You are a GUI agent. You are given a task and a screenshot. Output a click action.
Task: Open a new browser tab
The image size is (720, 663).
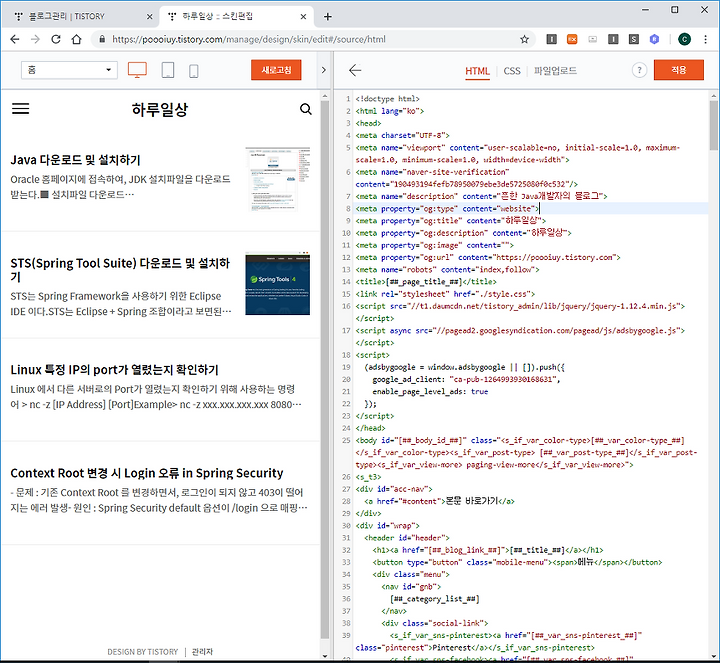(327, 17)
